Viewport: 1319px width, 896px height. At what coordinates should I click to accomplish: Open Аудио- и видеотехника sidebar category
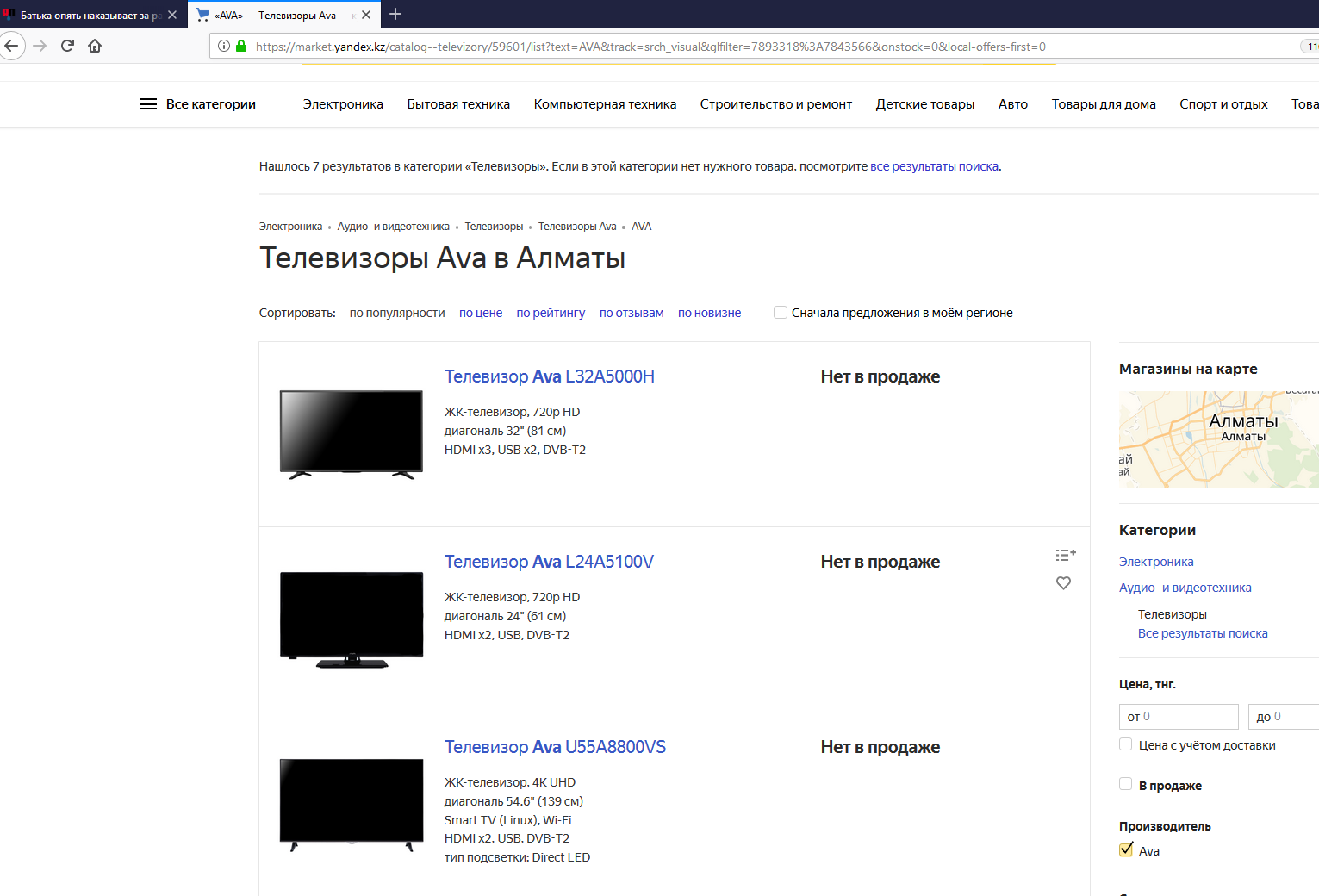[x=1185, y=588]
